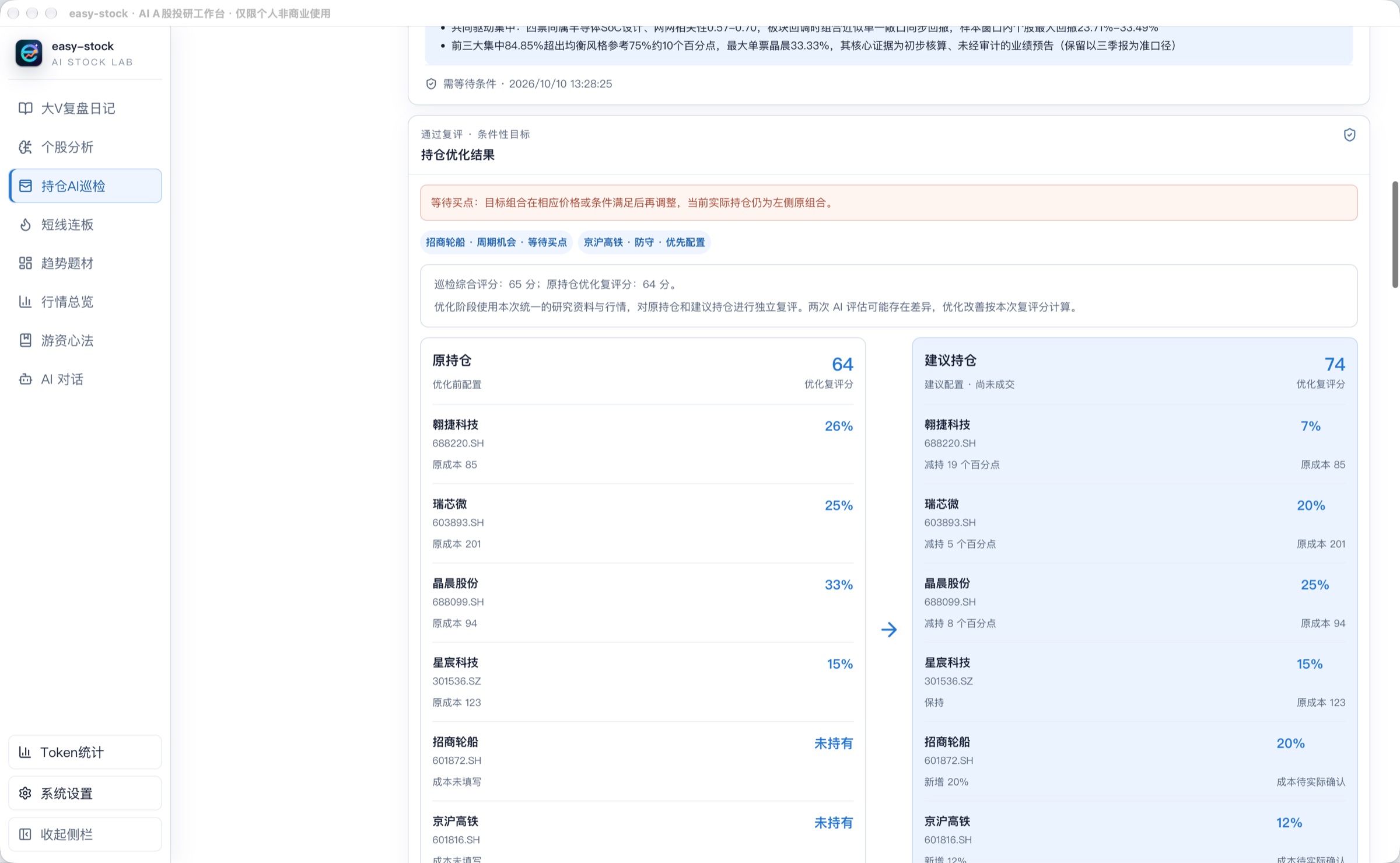This screenshot has width=1400, height=863.
Task: Switch to 短线连板 section
Action: [85, 225]
